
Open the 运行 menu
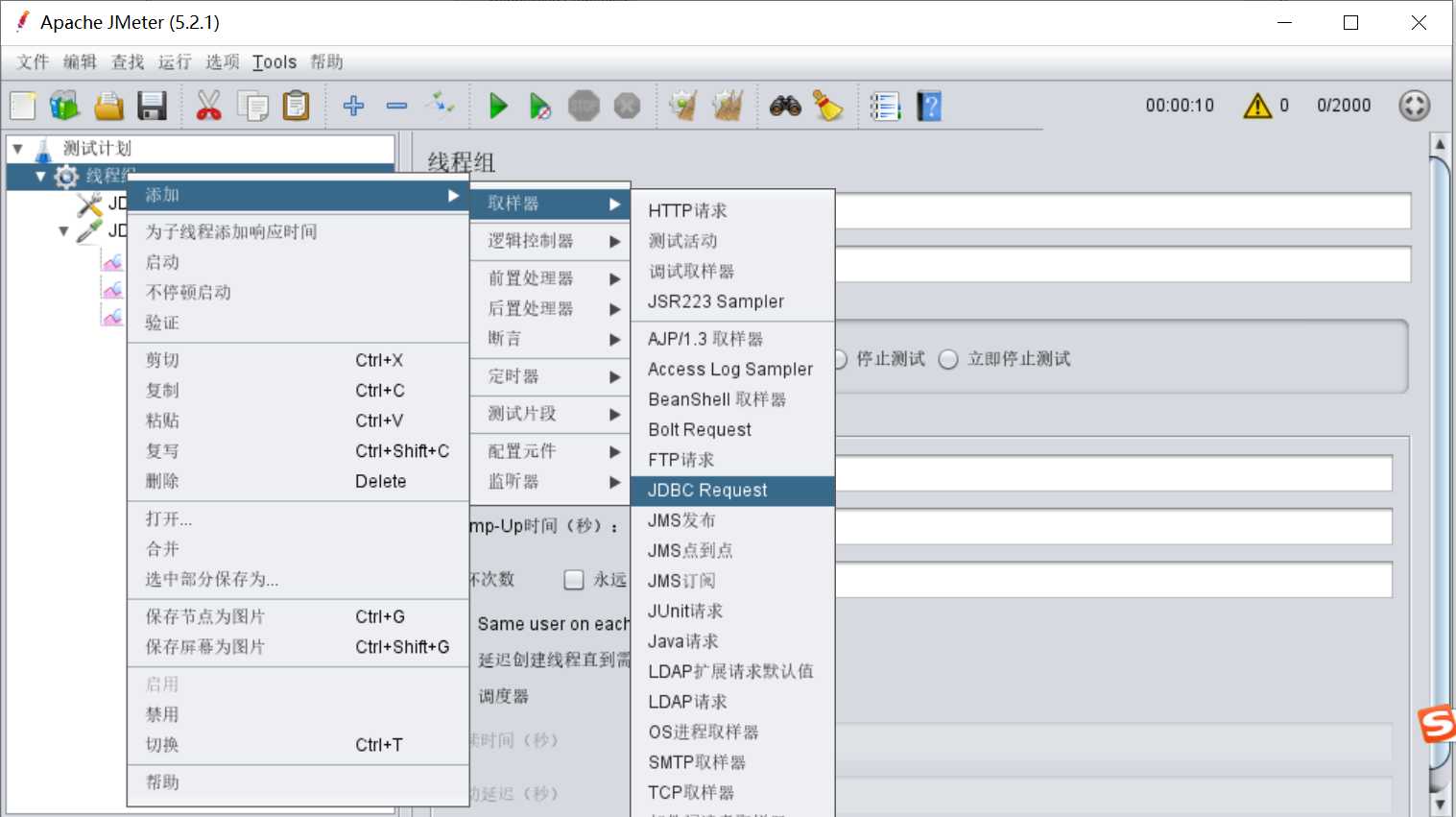(175, 62)
